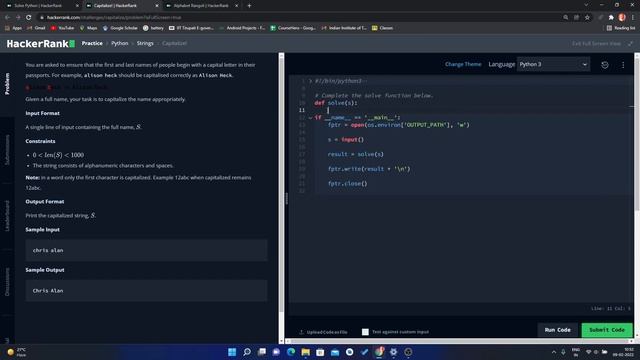Open the Problem side tab
The width and height of the screenshot is (640, 360).
pos(7,84)
